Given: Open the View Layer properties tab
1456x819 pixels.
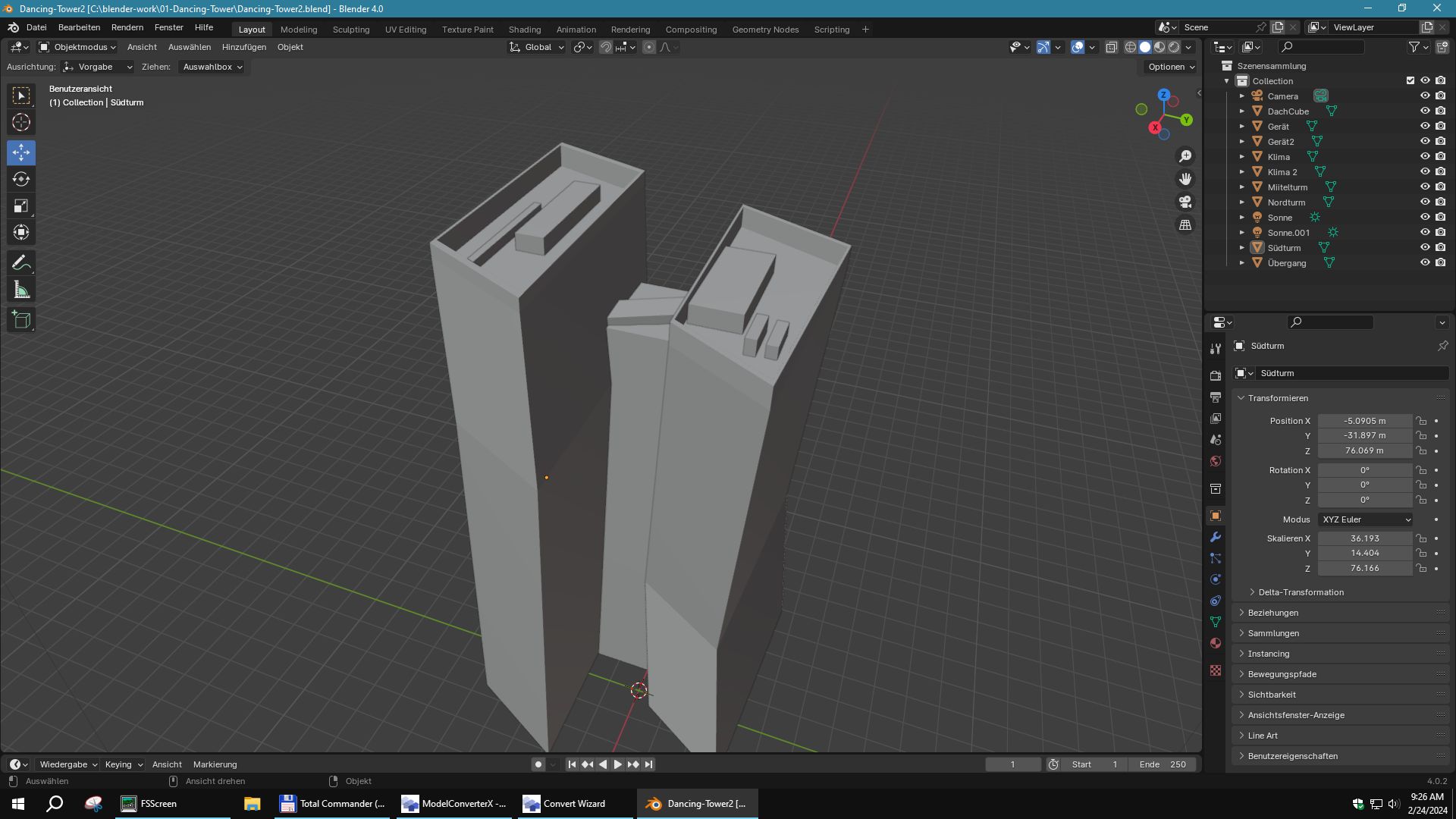Looking at the screenshot, I should 1216,419.
